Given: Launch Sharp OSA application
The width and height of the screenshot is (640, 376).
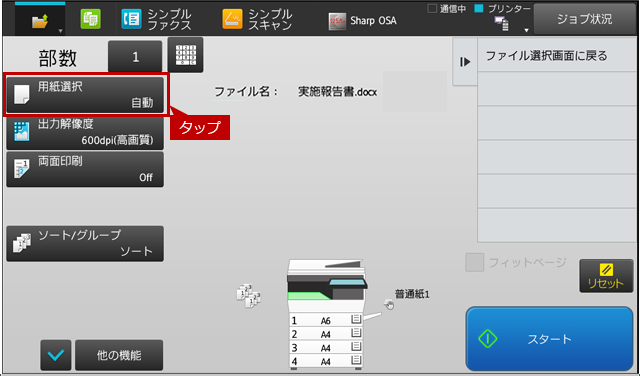Looking at the screenshot, I should (362, 21).
